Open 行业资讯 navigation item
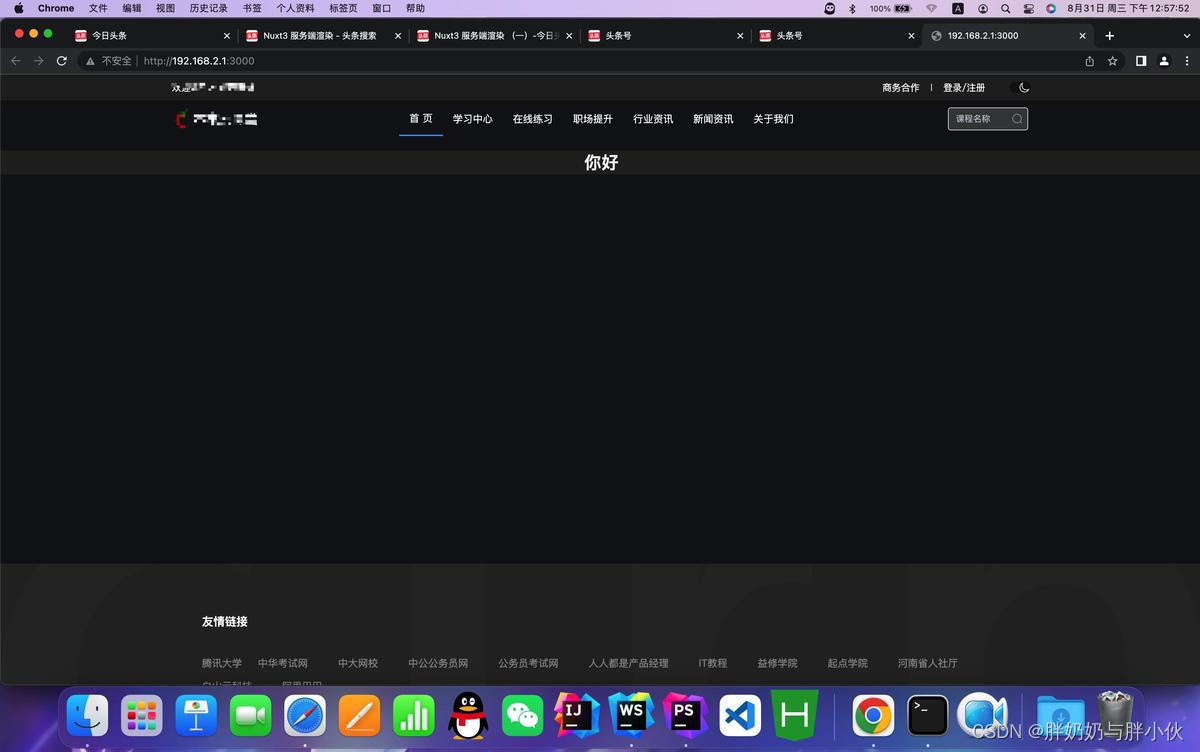The height and width of the screenshot is (752, 1200). (653, 119)
